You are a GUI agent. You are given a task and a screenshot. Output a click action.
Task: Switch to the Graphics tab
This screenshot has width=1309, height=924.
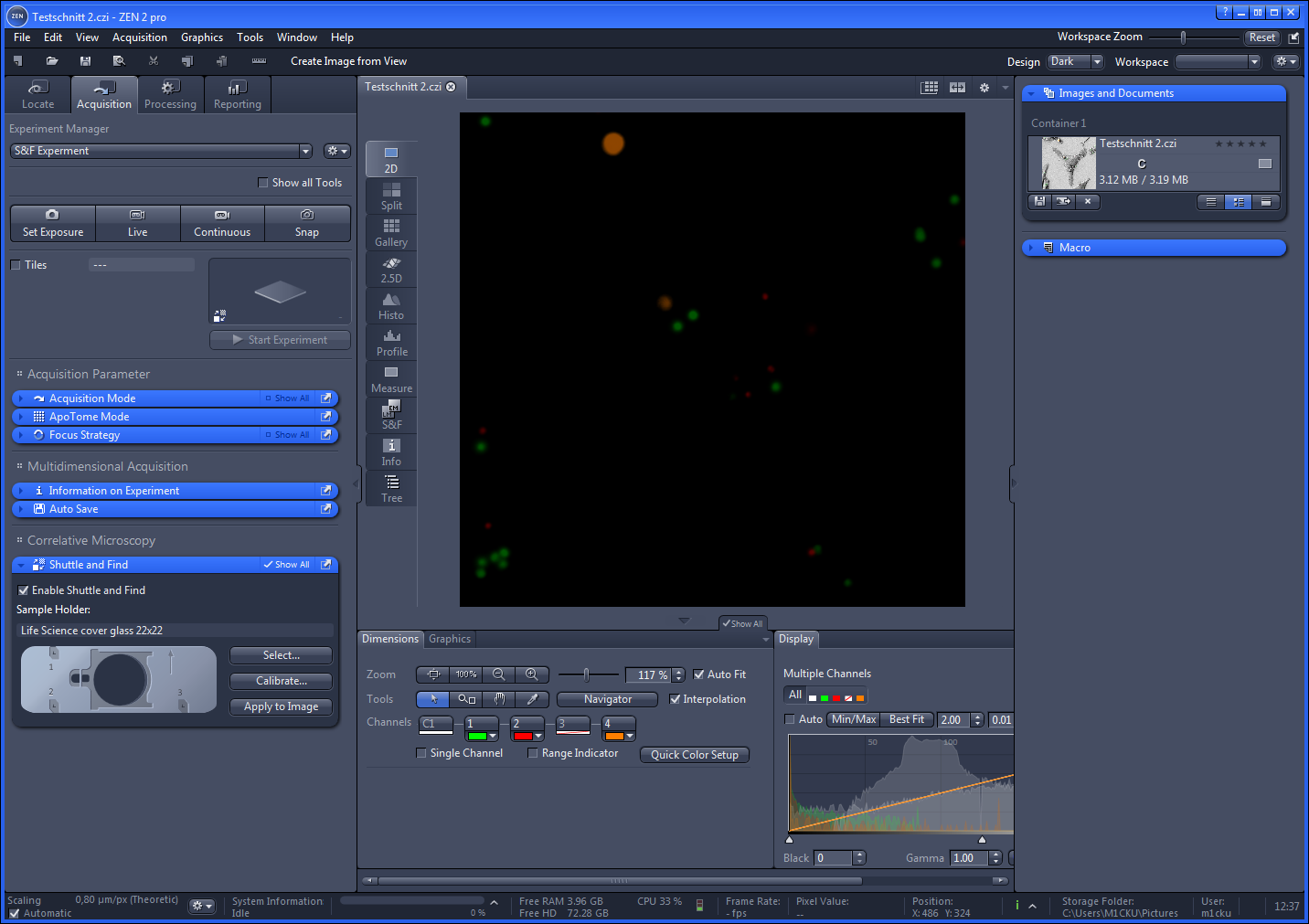[x=449, y=638]
